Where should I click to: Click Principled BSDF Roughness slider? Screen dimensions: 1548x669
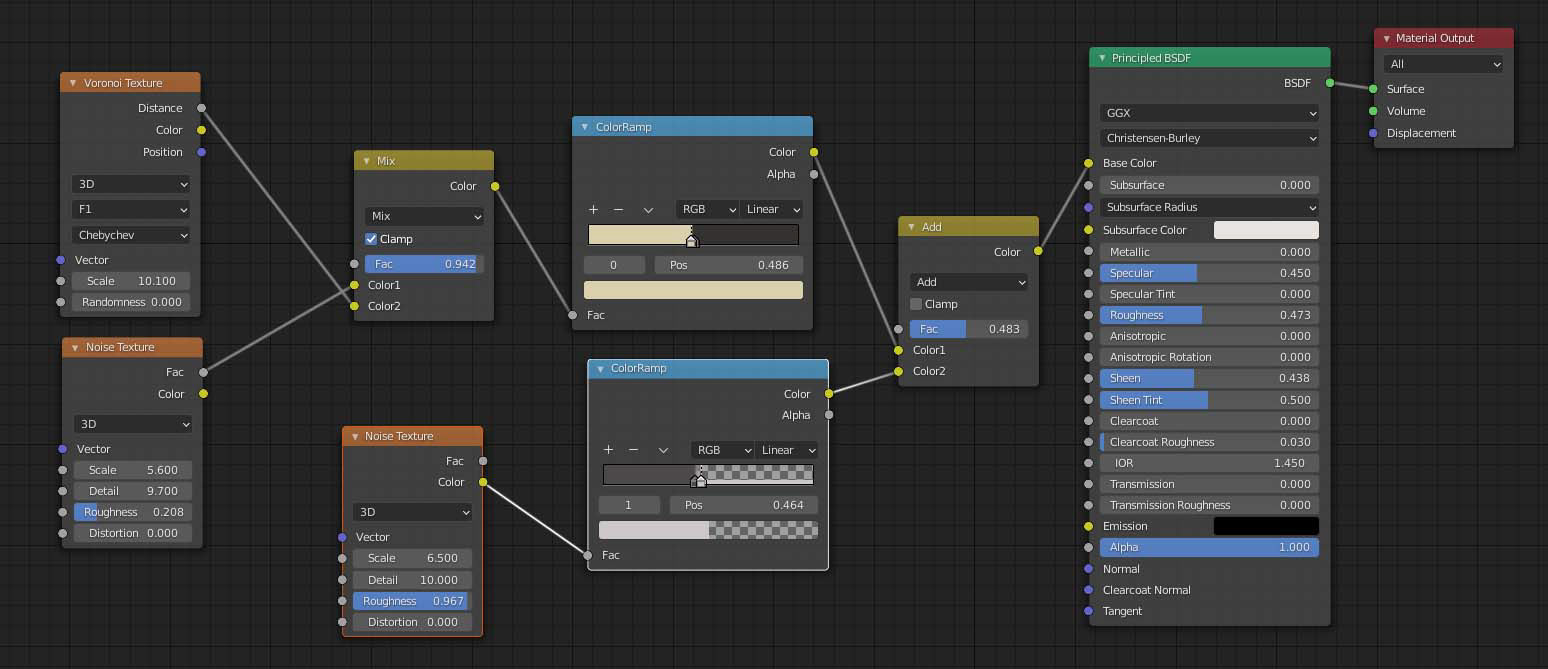pos(1209,315)
